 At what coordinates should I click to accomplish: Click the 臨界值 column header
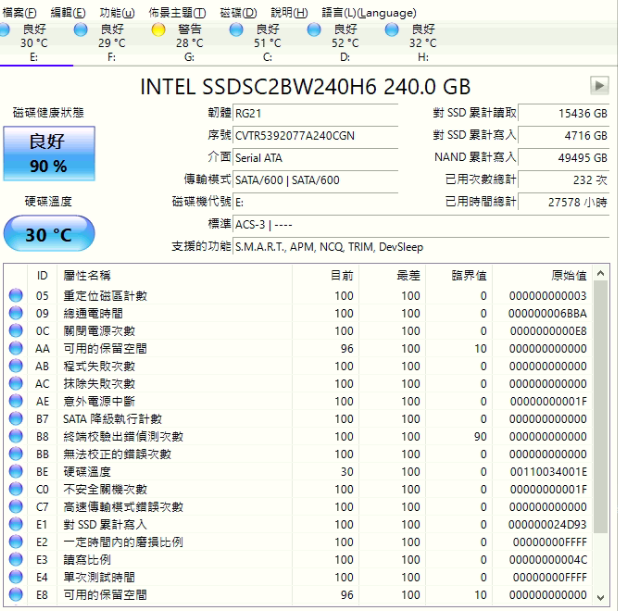coord(459,275)
